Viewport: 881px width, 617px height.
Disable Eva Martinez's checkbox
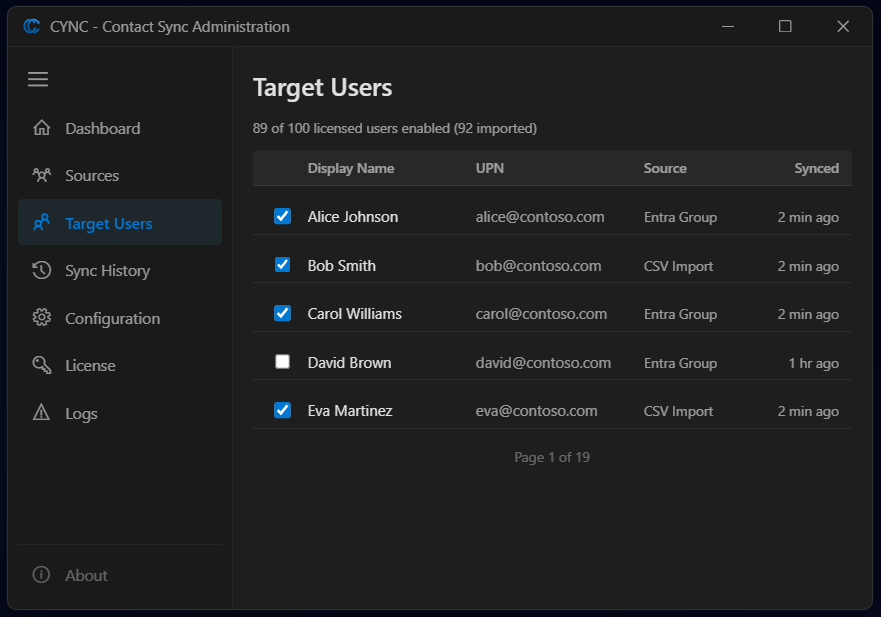pos(282,410)
